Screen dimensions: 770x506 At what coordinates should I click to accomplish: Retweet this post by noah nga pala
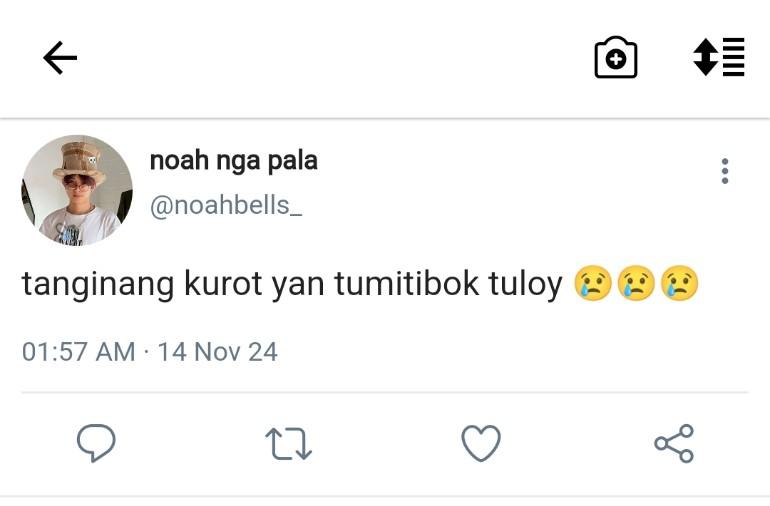pos(289,443)
